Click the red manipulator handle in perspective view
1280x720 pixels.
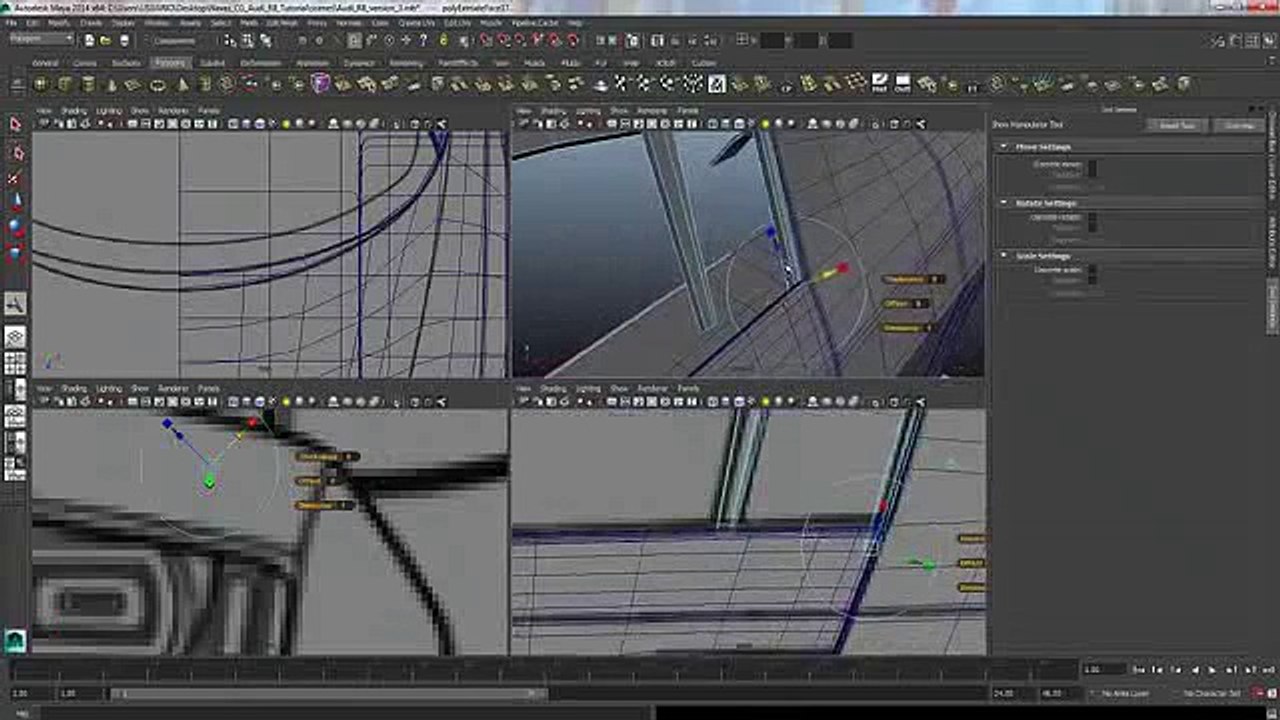coord(843,268)
